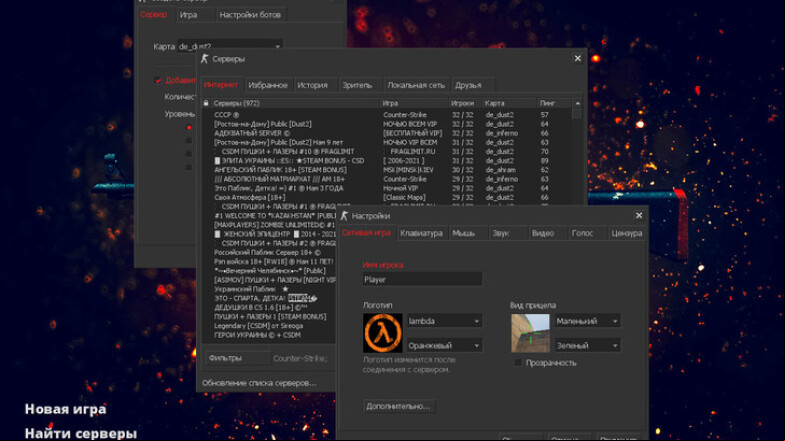This screenshot has width=785, height=441.
Task: Select the ЖЕНСКИЙ ЭПИЦЕНТР server row
Action: coord(269,234)
